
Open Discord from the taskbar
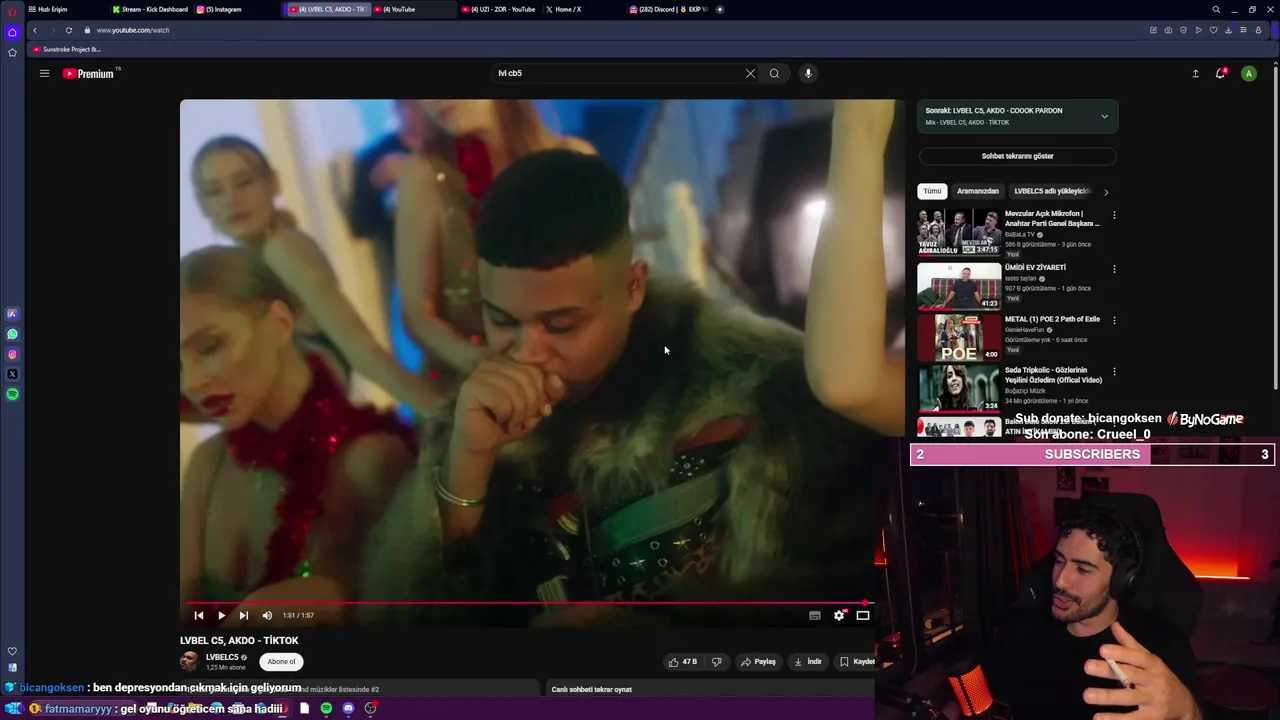(x=348, y=708)
